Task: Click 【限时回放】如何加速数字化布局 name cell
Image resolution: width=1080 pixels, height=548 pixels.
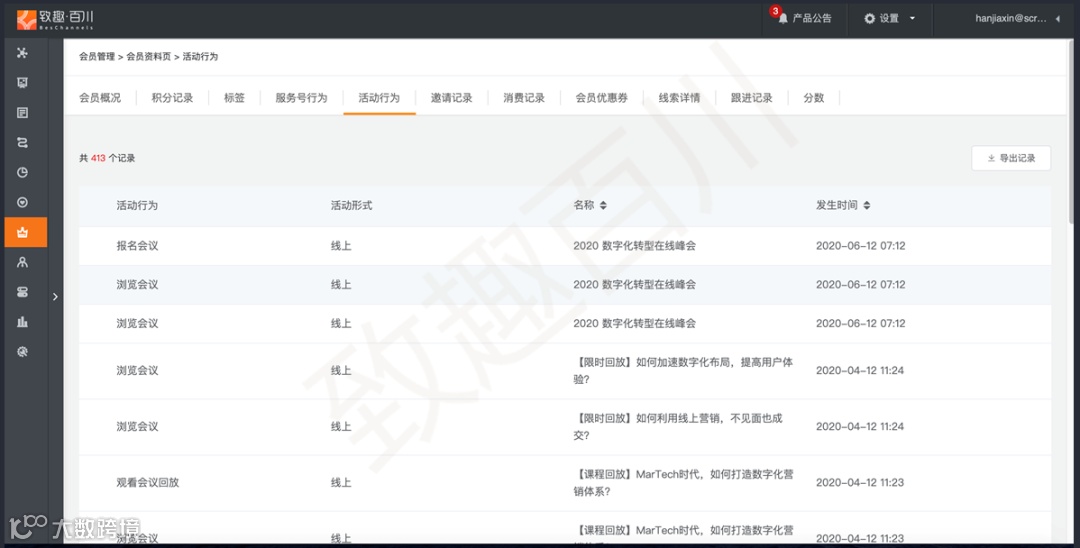Action: click(x=683, y=370)
